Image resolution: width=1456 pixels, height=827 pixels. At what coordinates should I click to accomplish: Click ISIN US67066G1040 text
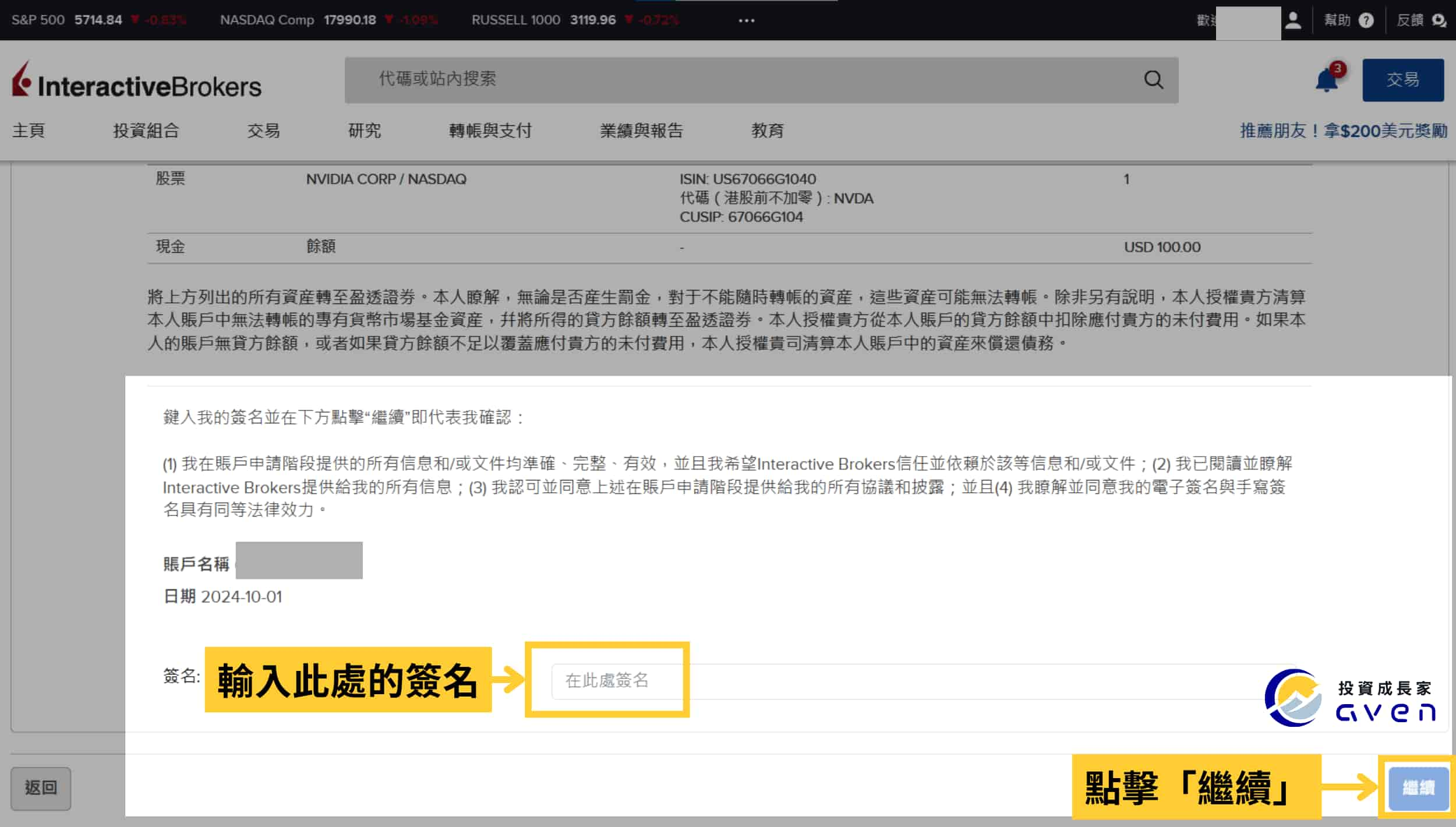click(747, 179)
